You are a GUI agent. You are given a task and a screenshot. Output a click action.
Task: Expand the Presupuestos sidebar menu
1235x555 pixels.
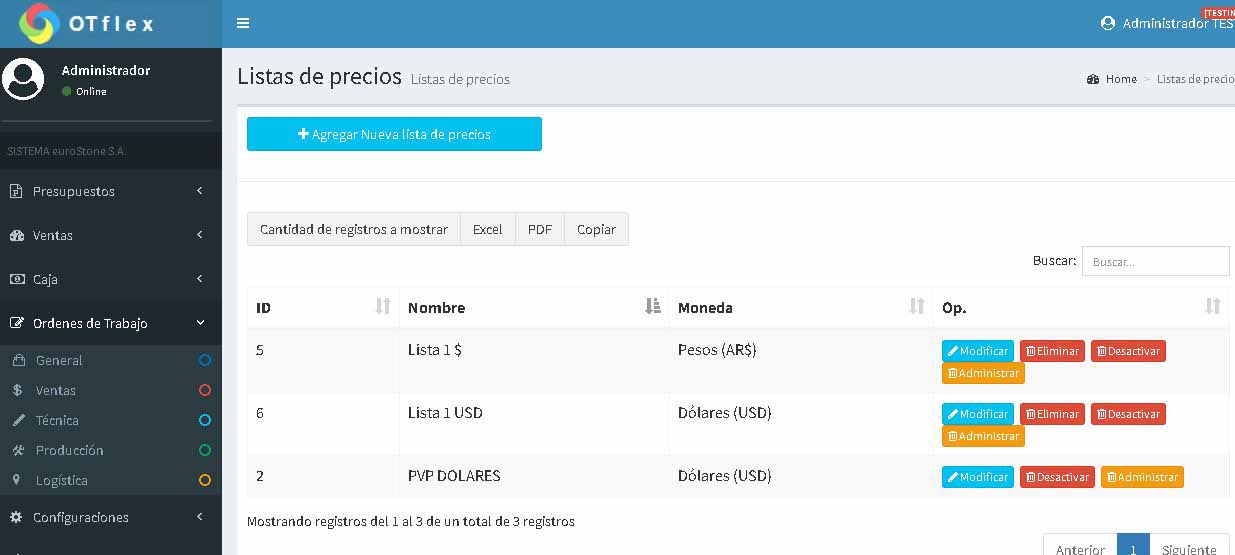click(110, 191)
